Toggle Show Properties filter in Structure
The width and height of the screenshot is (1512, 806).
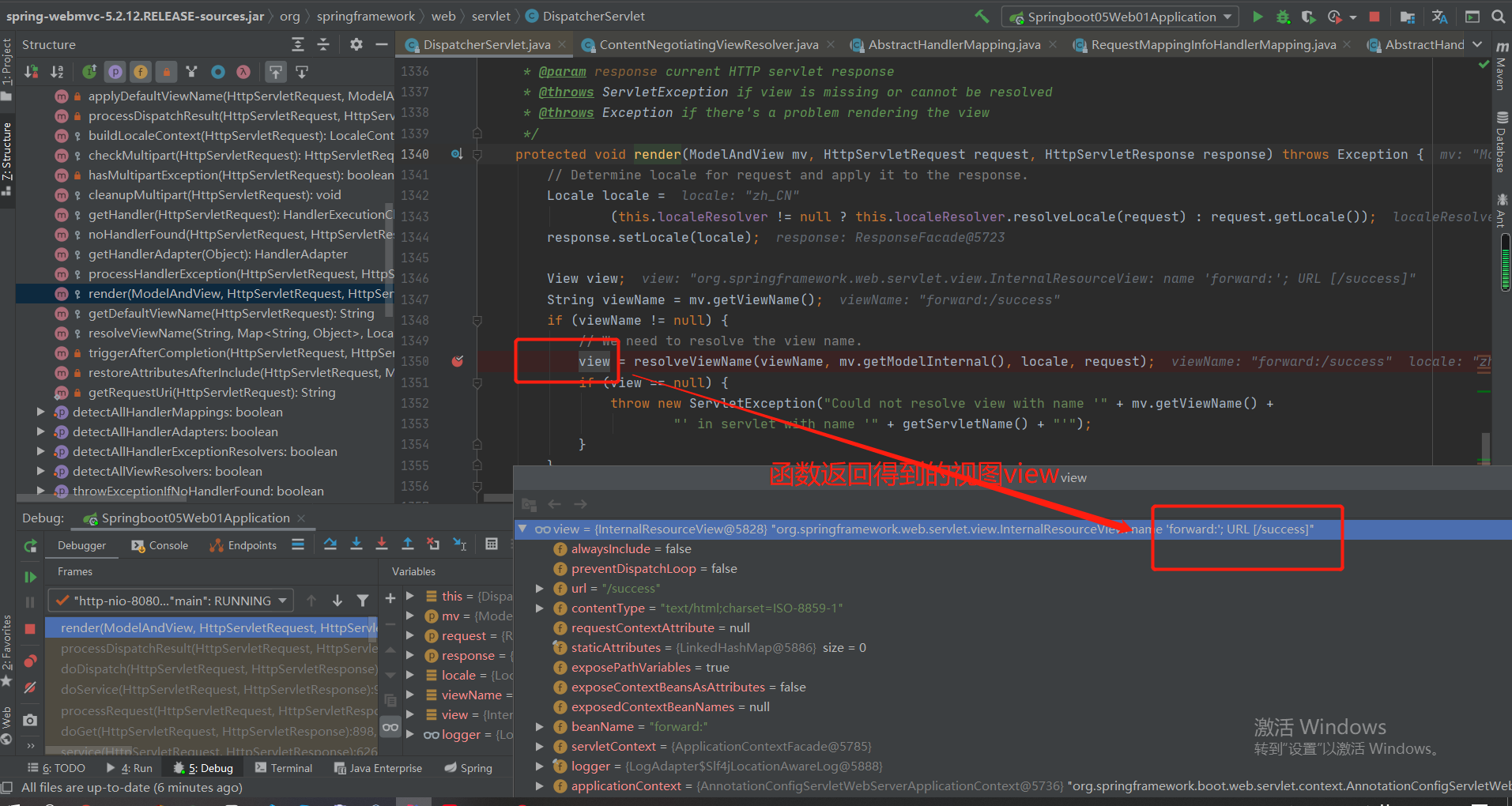click(x=115, y=72)
